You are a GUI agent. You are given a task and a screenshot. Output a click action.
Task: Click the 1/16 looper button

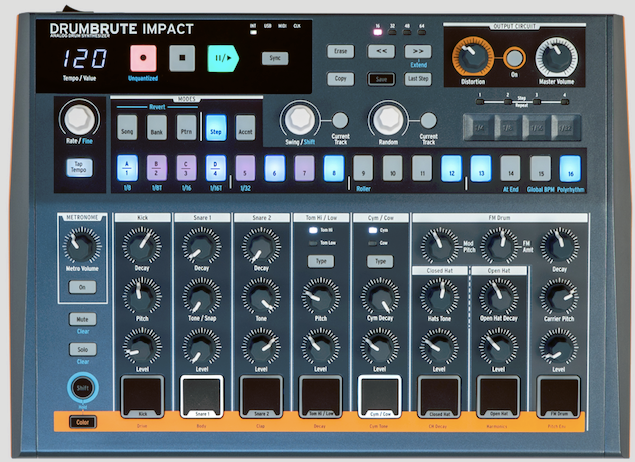click(537, 128)
